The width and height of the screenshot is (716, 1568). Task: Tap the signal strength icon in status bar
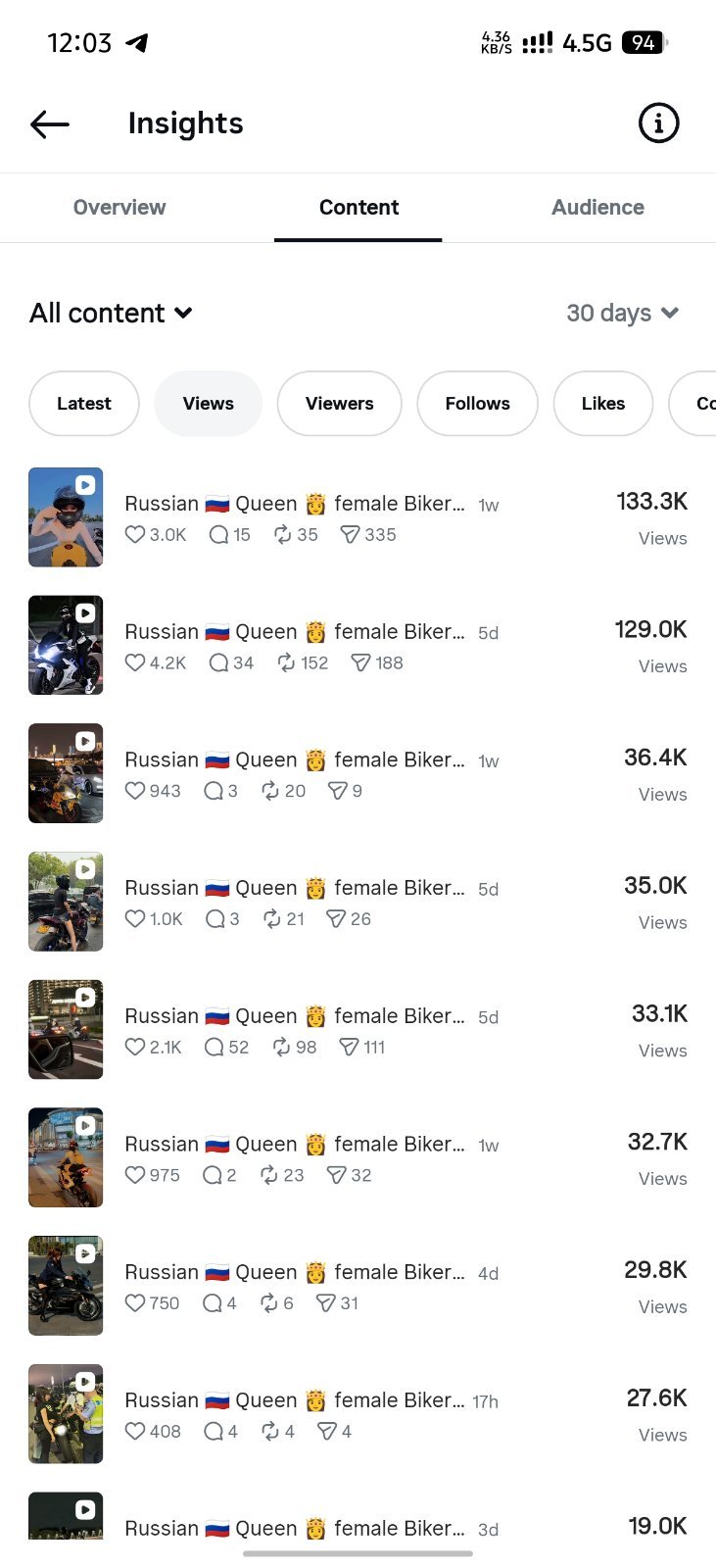point(537,43)
